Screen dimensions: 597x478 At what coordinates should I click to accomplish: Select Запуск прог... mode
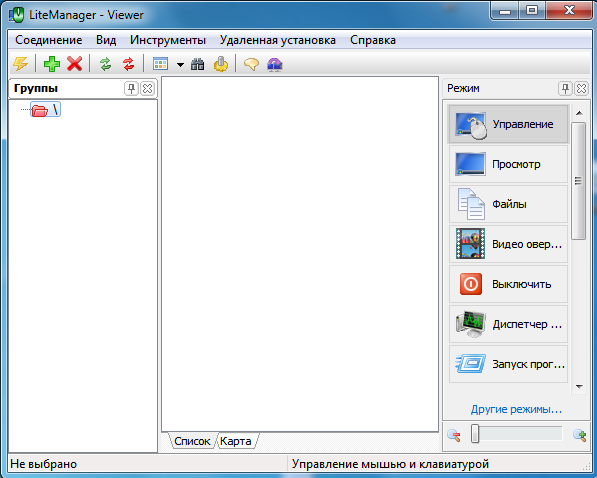click(508, 364)
